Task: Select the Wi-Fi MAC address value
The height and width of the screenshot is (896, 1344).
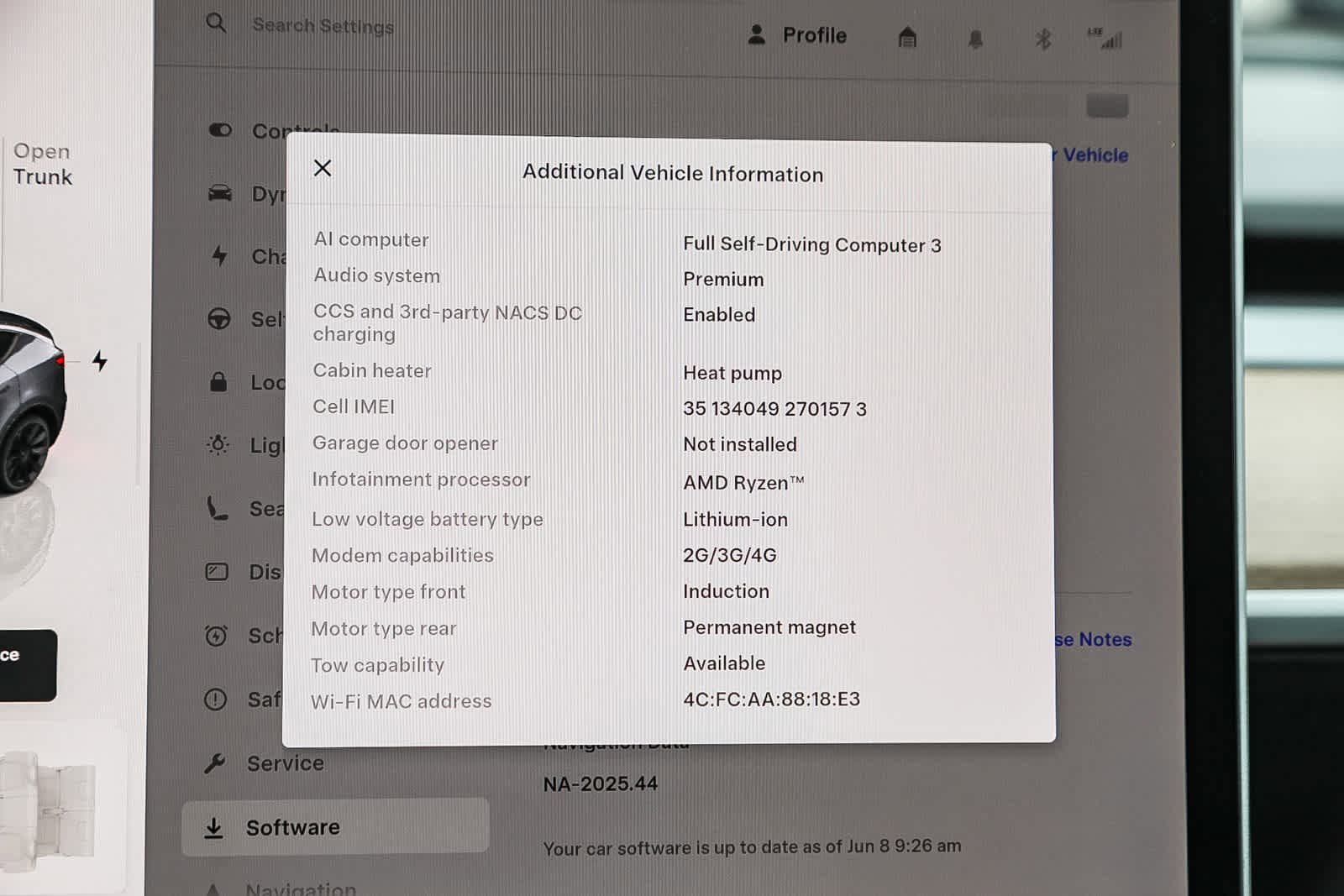Action: coord(771,700)
